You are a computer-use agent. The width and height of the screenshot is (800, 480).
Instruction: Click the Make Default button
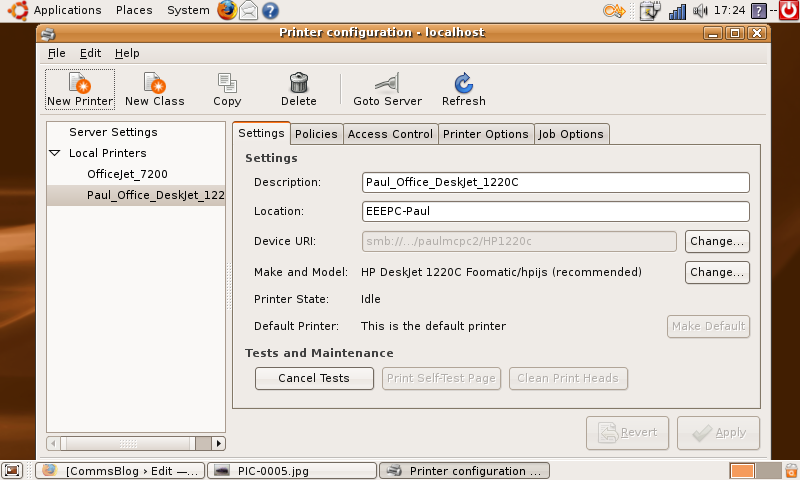point(708,326)
